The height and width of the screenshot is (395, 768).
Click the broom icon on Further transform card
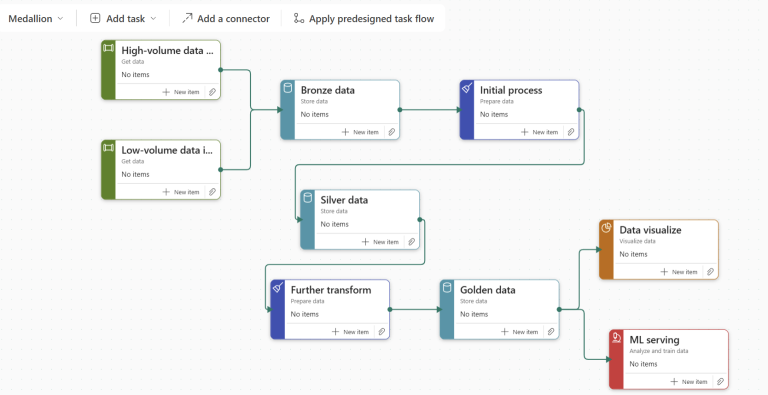(278, 288)
